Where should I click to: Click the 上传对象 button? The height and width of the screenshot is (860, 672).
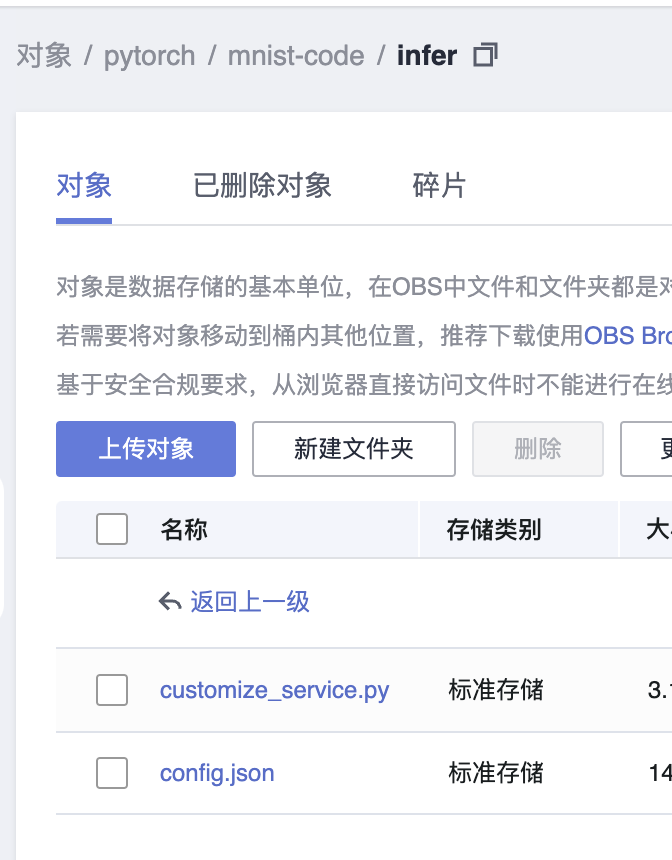point(146,449)
